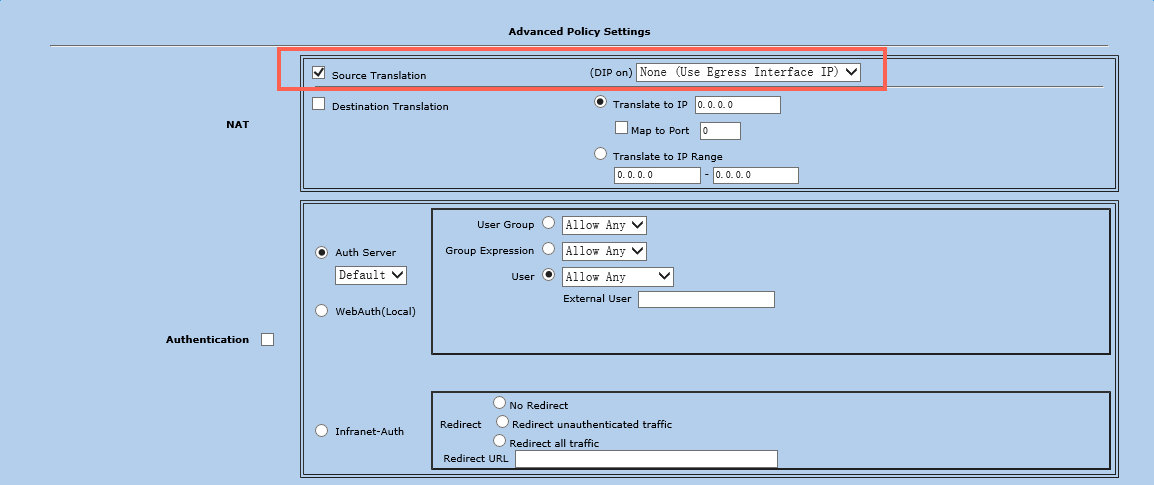The image size is (1154, 485).
Task: Click the Advanced Policy Settings heading
Action: (x=579, y=32)
